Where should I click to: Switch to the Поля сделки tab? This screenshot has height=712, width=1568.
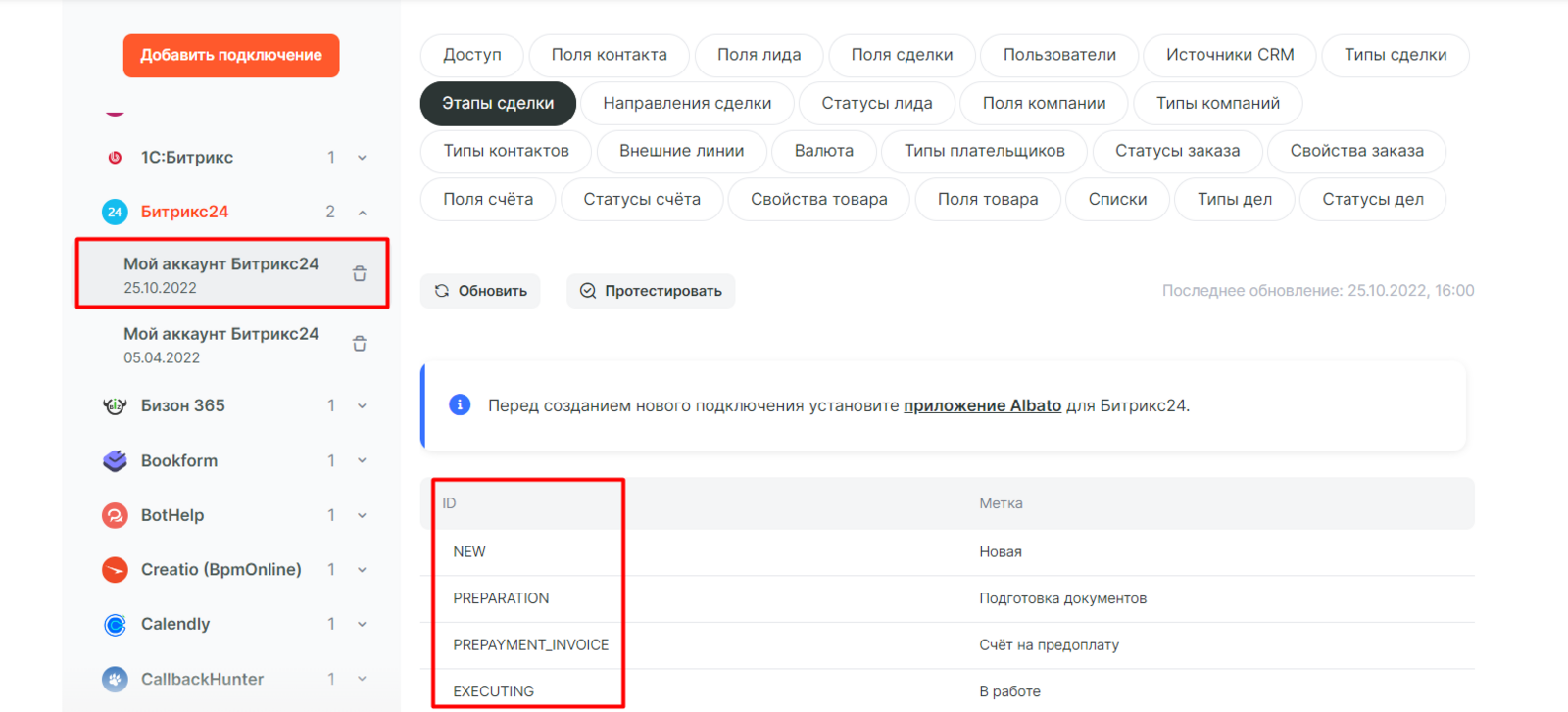pyautogui.click(x=902, y=55)
